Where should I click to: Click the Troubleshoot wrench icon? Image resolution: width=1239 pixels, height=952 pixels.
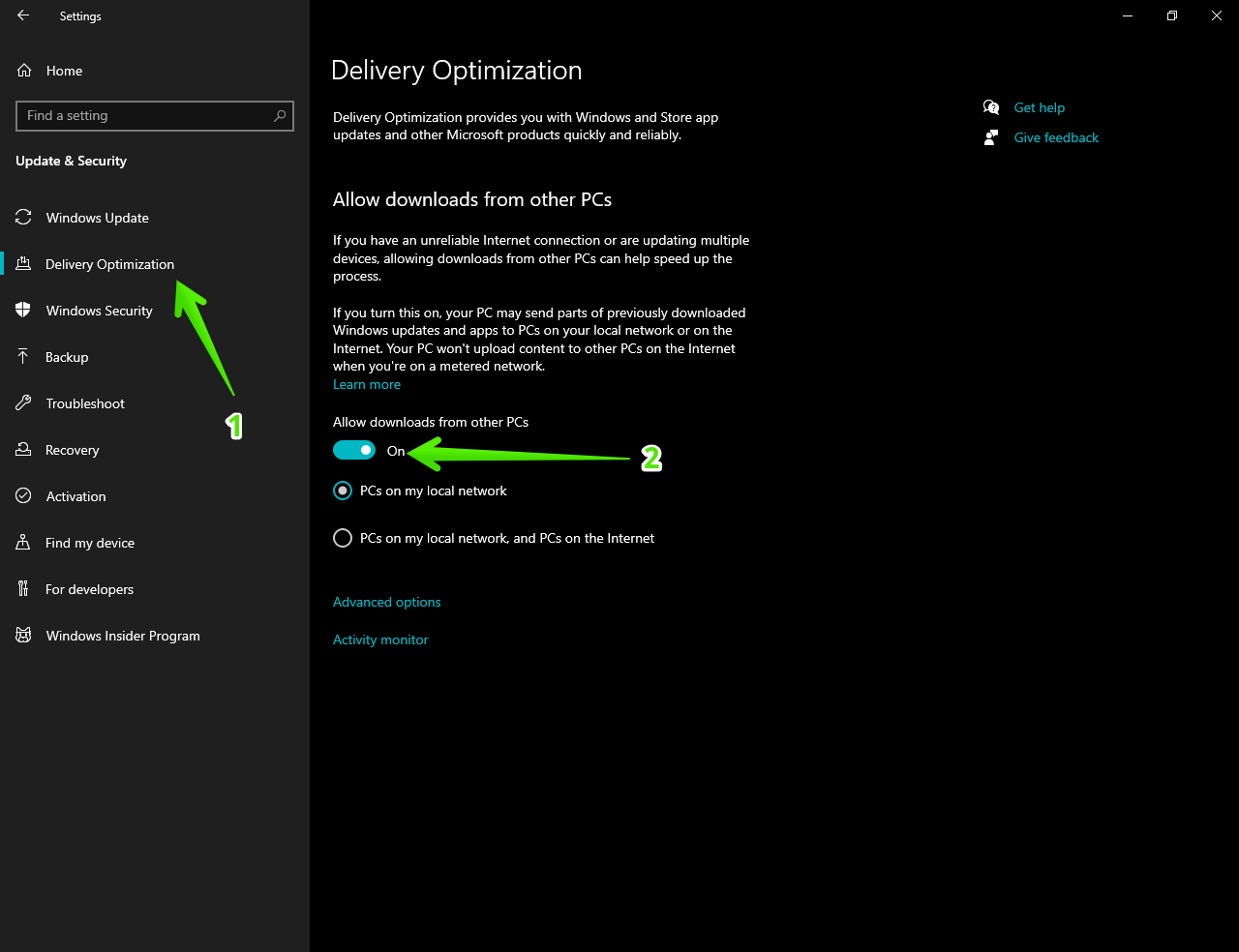pyautogui.click(x=23, y=403)
